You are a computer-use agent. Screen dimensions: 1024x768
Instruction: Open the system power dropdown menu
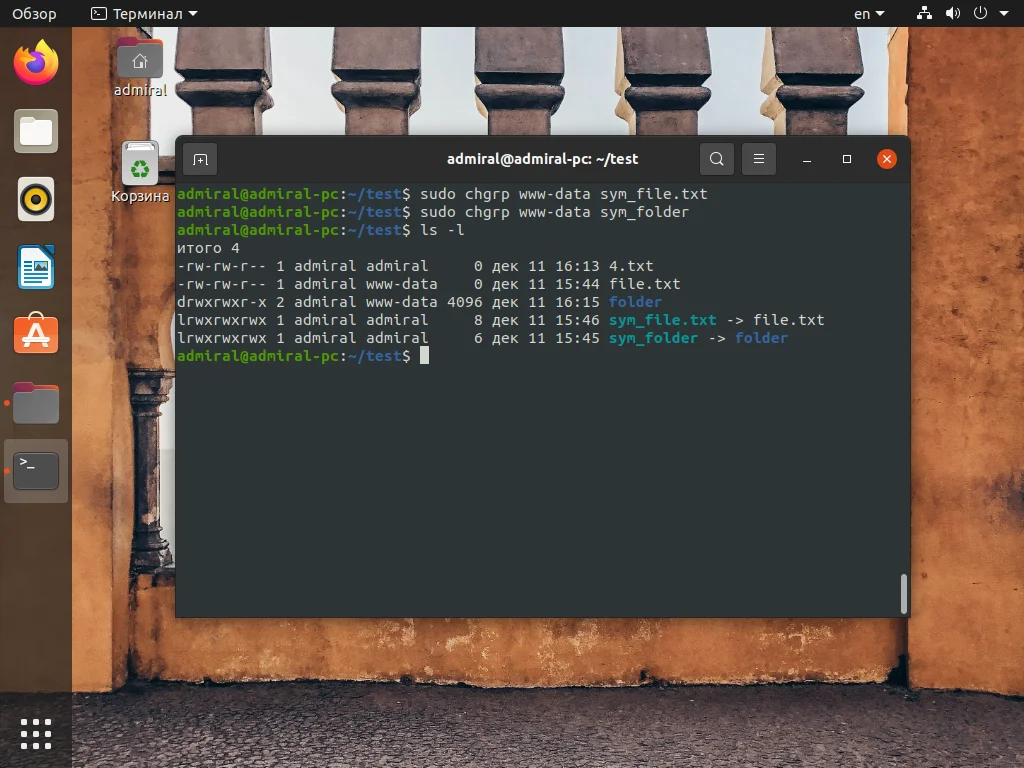tap(989, 14)
